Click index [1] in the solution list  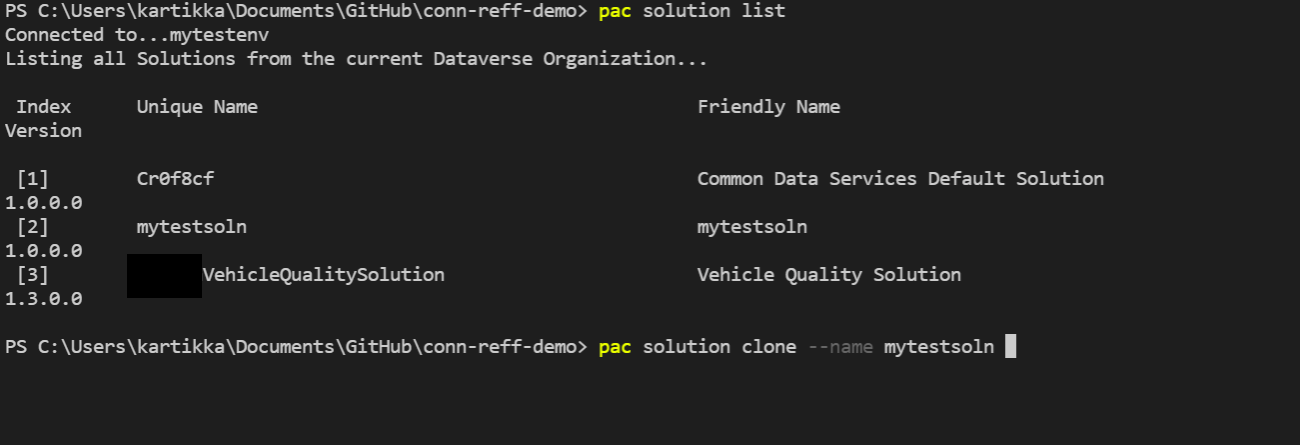(x=33, y=179)
